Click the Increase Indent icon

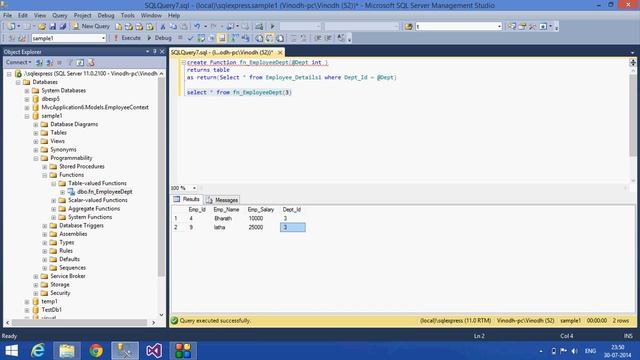[329, 38]
